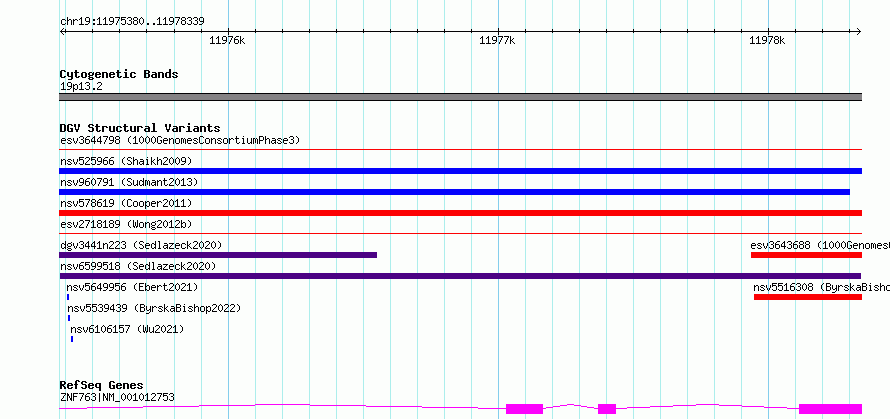This screenshot has height=419, width=890.
Task: Click the RefSeq Genes track heading
Action: [x=101, y=386]
